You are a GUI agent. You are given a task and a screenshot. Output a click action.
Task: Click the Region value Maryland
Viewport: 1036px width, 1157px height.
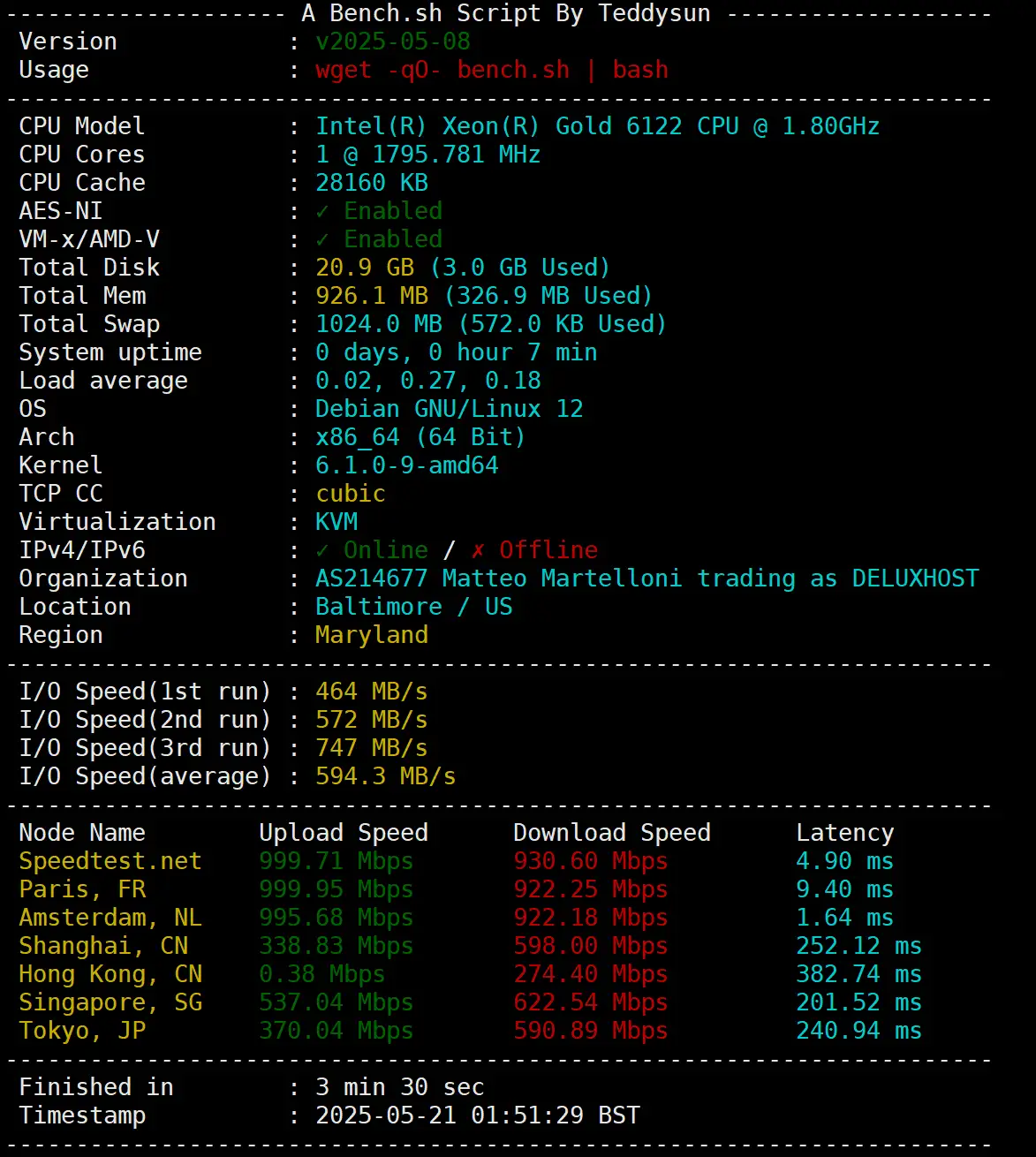371,635
